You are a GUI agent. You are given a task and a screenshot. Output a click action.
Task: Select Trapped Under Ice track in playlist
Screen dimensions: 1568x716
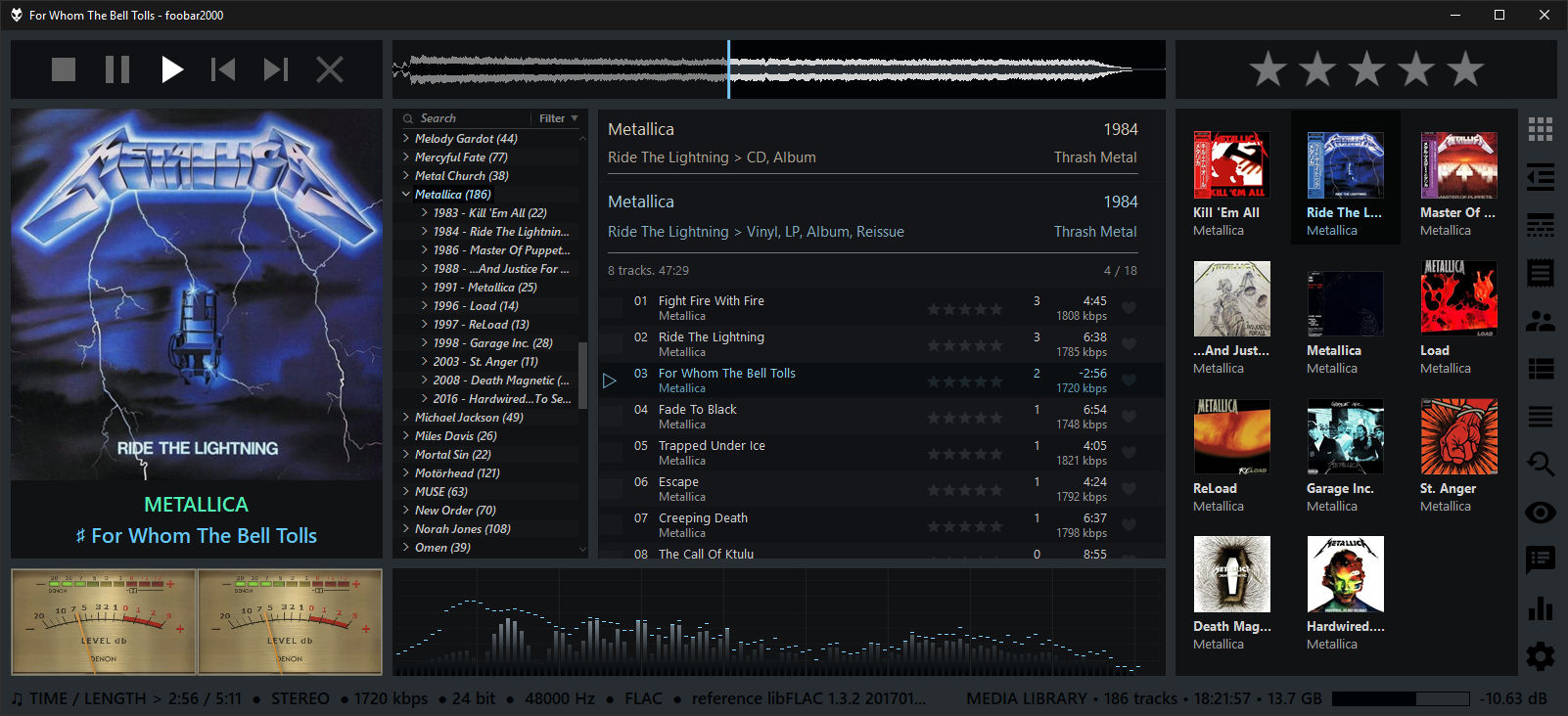point(712,446)
